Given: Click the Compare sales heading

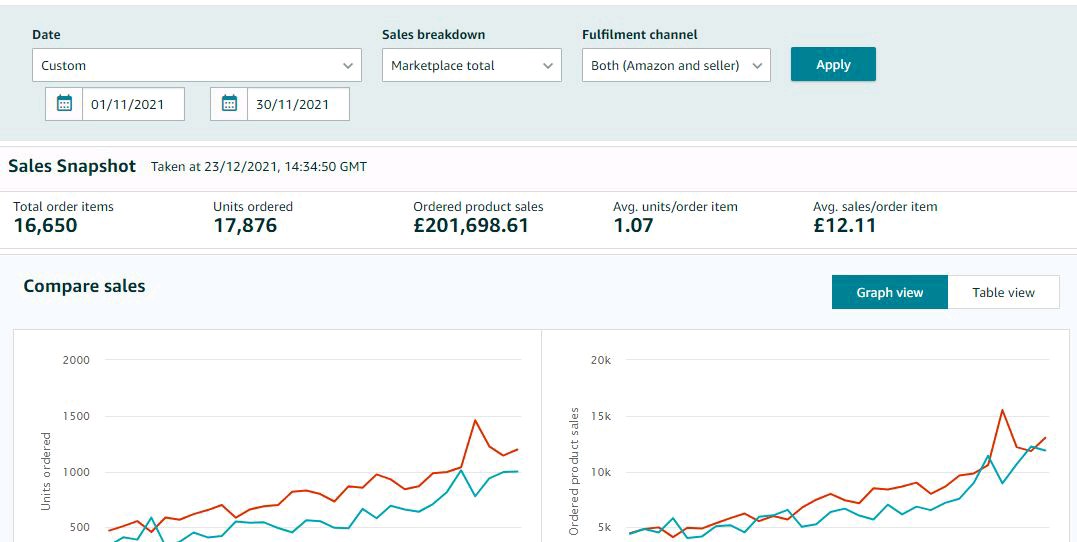Looking at the screenshot, I should point(84,286).
